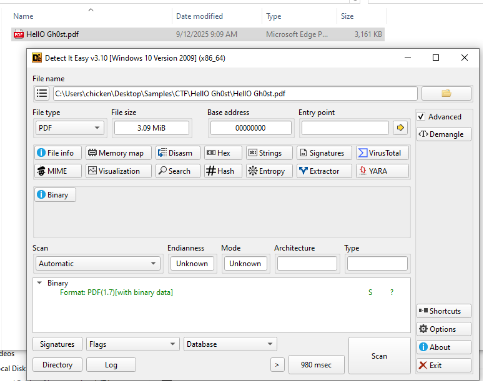The height and width of the screenshot is (381, 483).
Task: Open the Scan mode Automatic dropdown
Action: point(98,263)
